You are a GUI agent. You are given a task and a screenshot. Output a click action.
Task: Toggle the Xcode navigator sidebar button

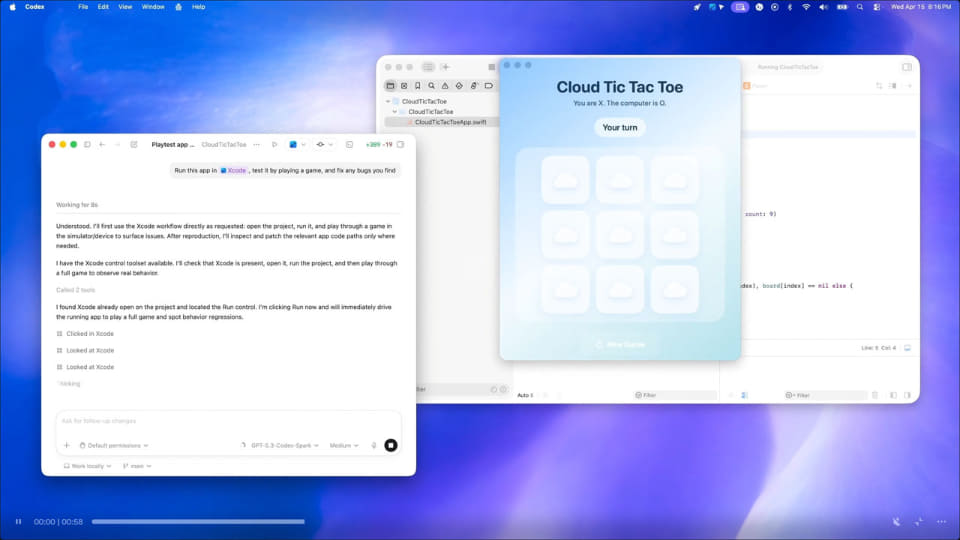[428, 67]
